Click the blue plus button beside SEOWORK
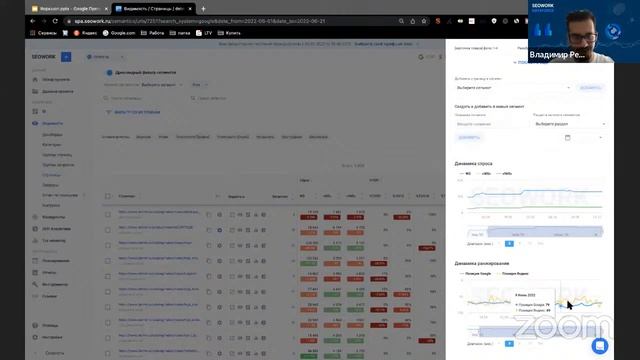Screen dimensions: 640x360 click(66, 57)
